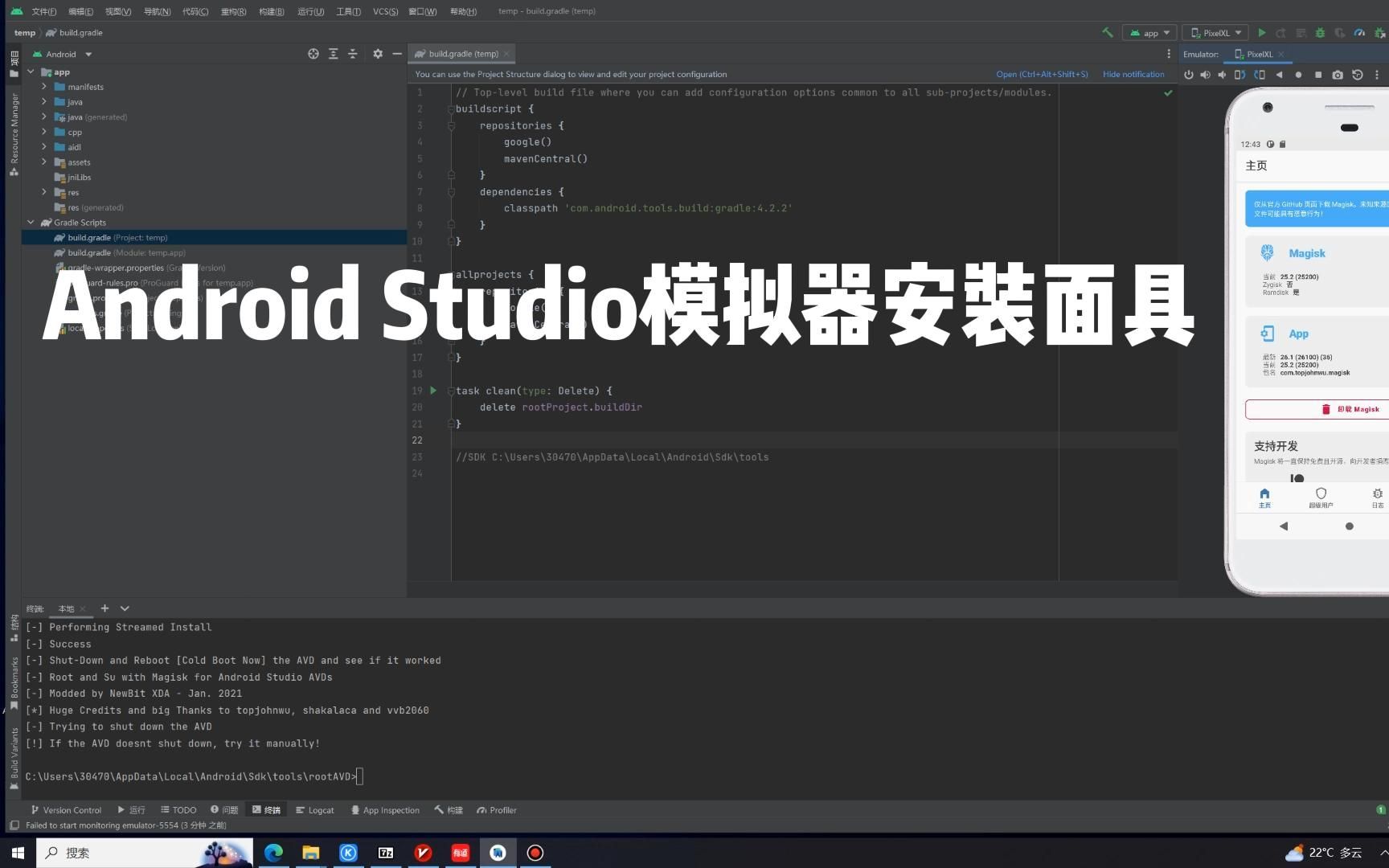Click the emulator power button icon
The image size is (1389, 868).
(1188, 75)
